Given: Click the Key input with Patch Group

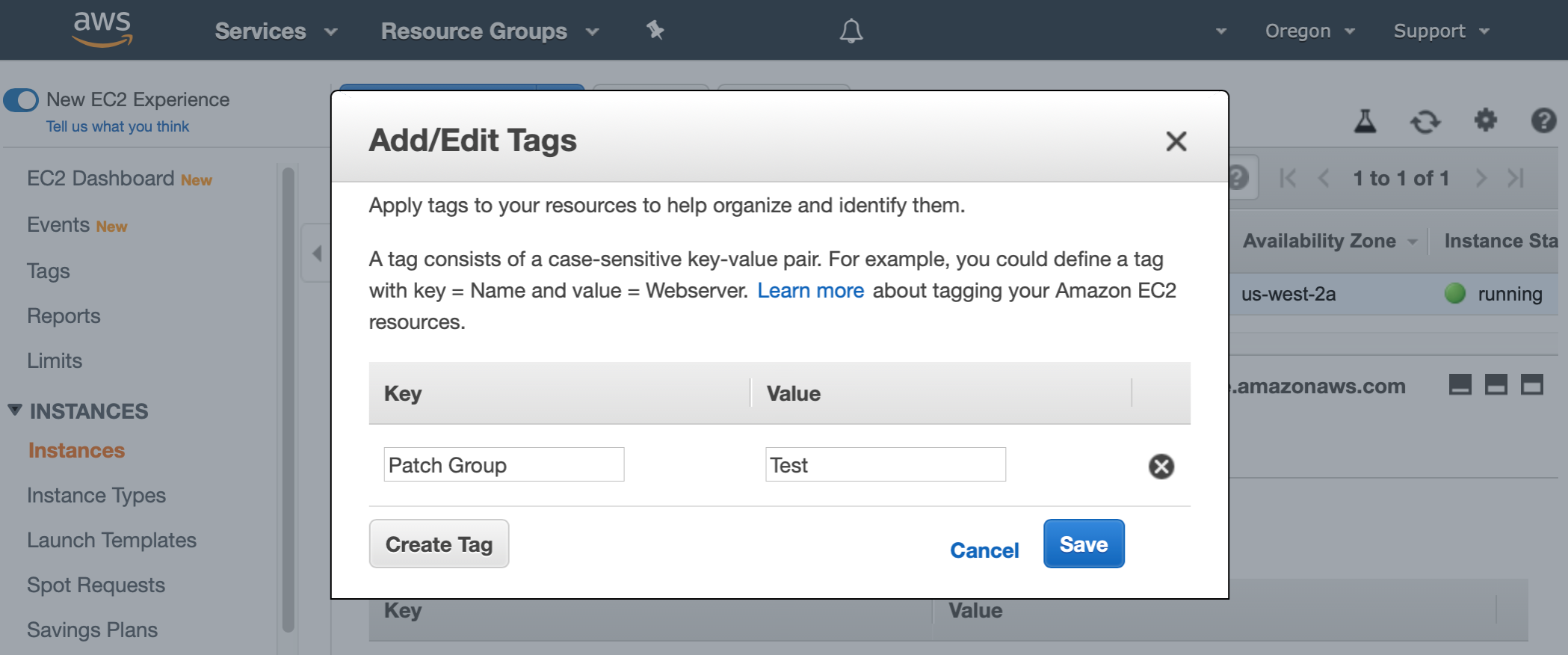Looking at the screenshot, I should (x=504, y=464).
